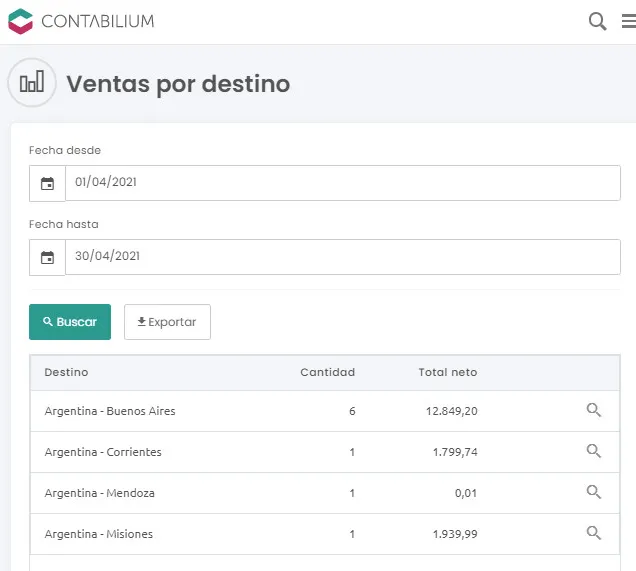Viewport: 636px width, 571px height.
Task: Click the 0,01 total value
Action: [466, 493]
